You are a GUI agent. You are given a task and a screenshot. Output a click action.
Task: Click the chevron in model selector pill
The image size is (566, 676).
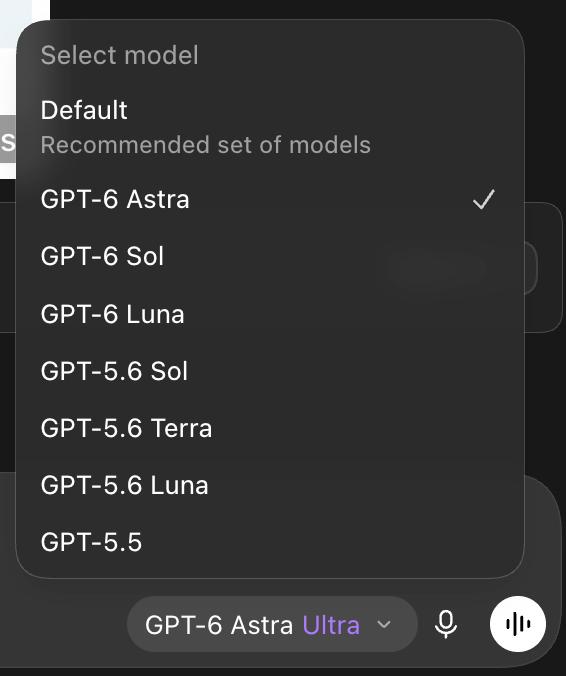[x=384, y=624]
